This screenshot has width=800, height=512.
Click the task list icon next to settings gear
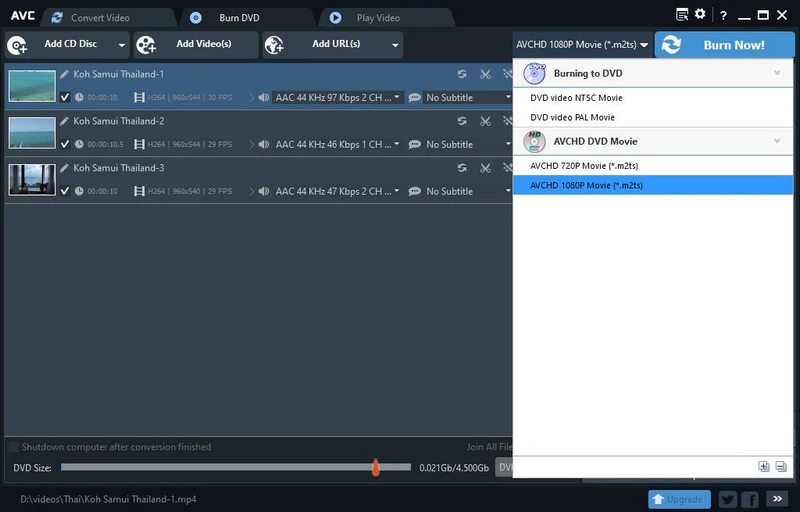pos(682,15)
